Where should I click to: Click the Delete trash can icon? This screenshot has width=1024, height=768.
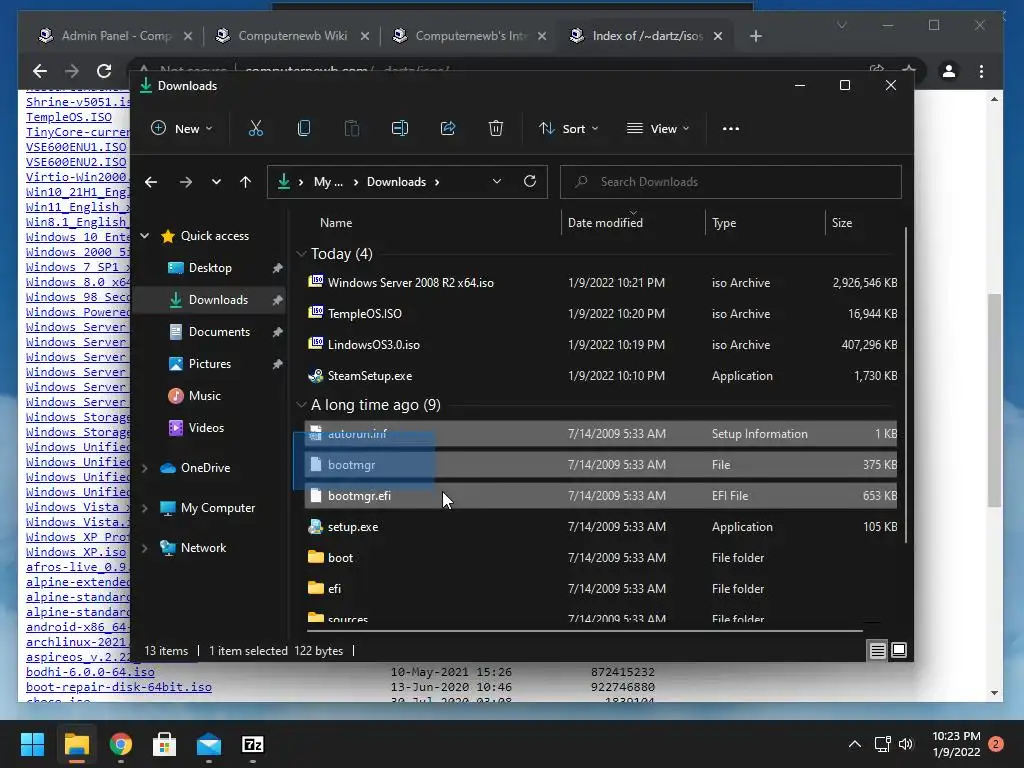pos(496,129)
